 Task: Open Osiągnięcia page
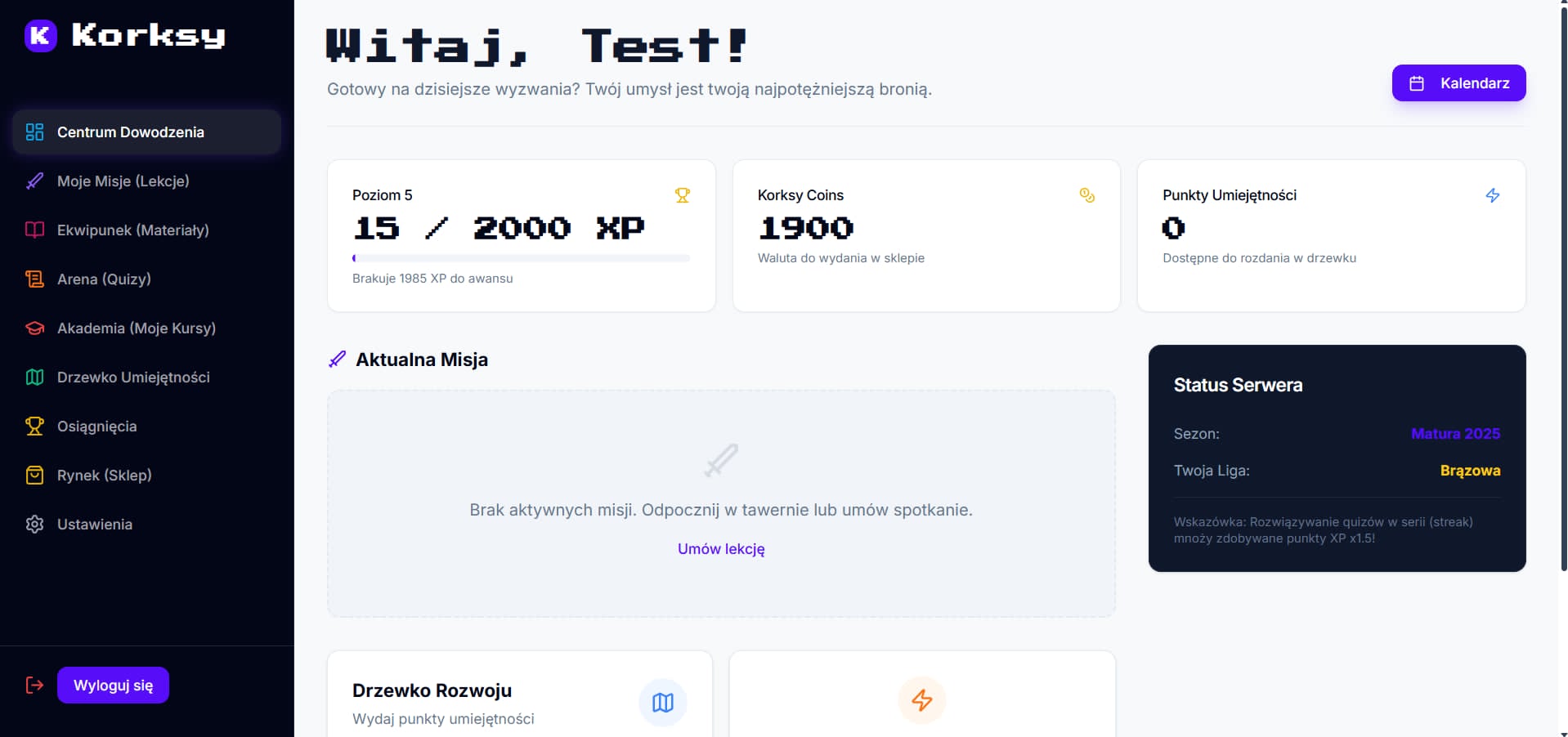(x=147, y=427)
